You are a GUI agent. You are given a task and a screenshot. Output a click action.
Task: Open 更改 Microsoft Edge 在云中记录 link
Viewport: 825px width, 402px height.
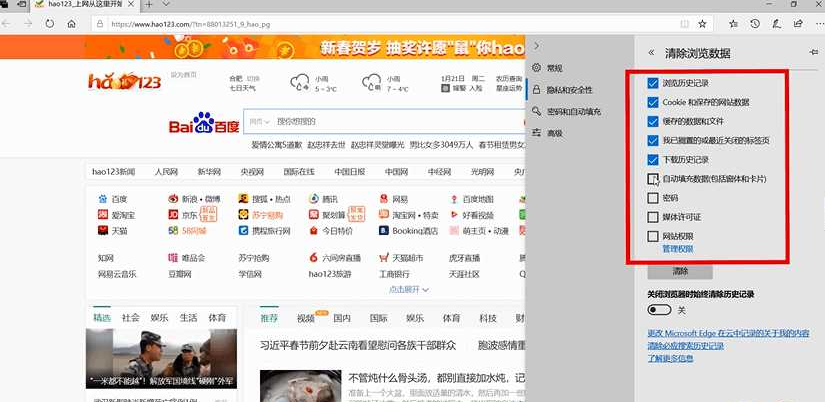point(728,334)
